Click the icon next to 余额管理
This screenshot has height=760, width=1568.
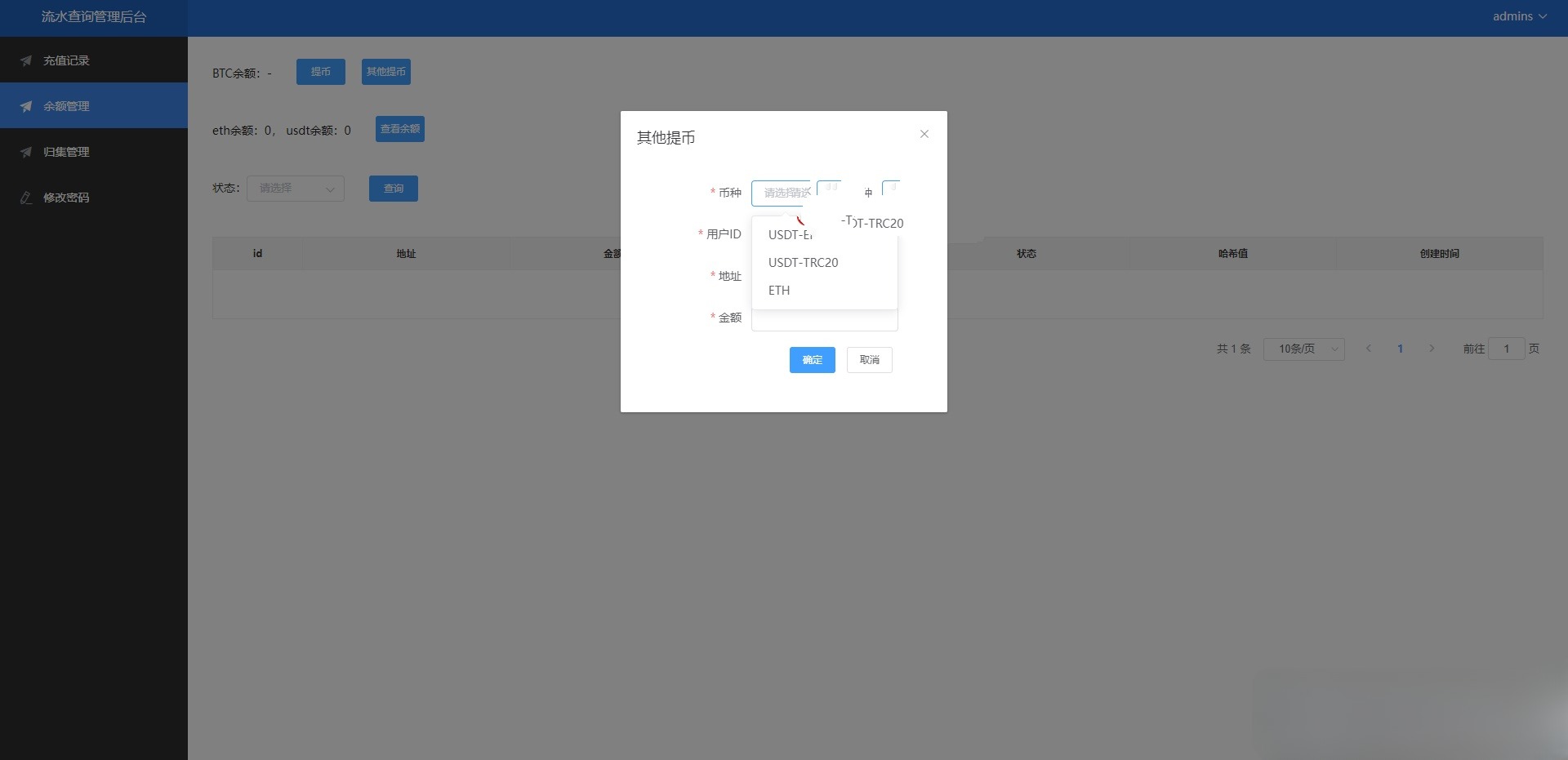(x=26, y=106)
